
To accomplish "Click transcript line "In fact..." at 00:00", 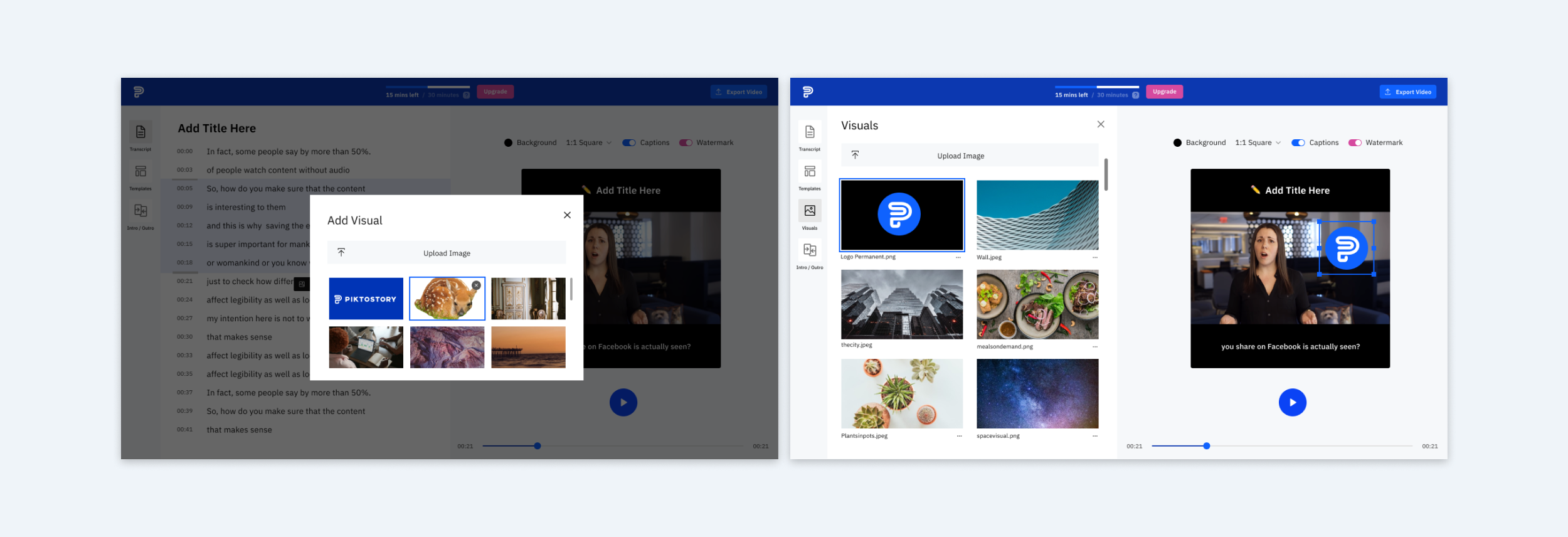I will pyautogui.click(x=289, y=151).
